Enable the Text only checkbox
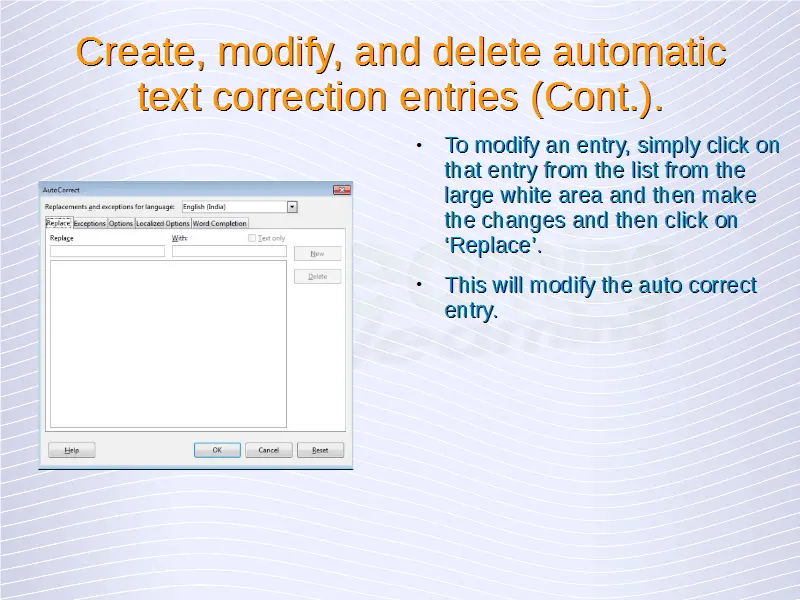 pyautogui.click(x=252, y=239)
